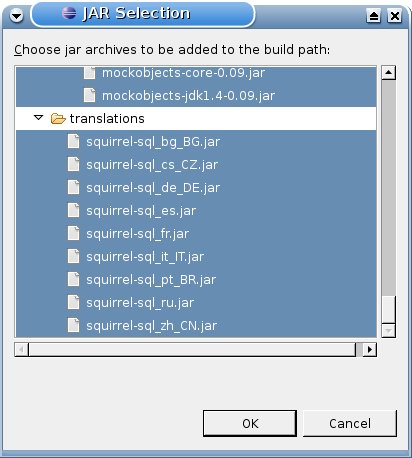Select squirrel-sql_ru.jar archive
This screenshot has width=412, height=458.
click(196, 303)
